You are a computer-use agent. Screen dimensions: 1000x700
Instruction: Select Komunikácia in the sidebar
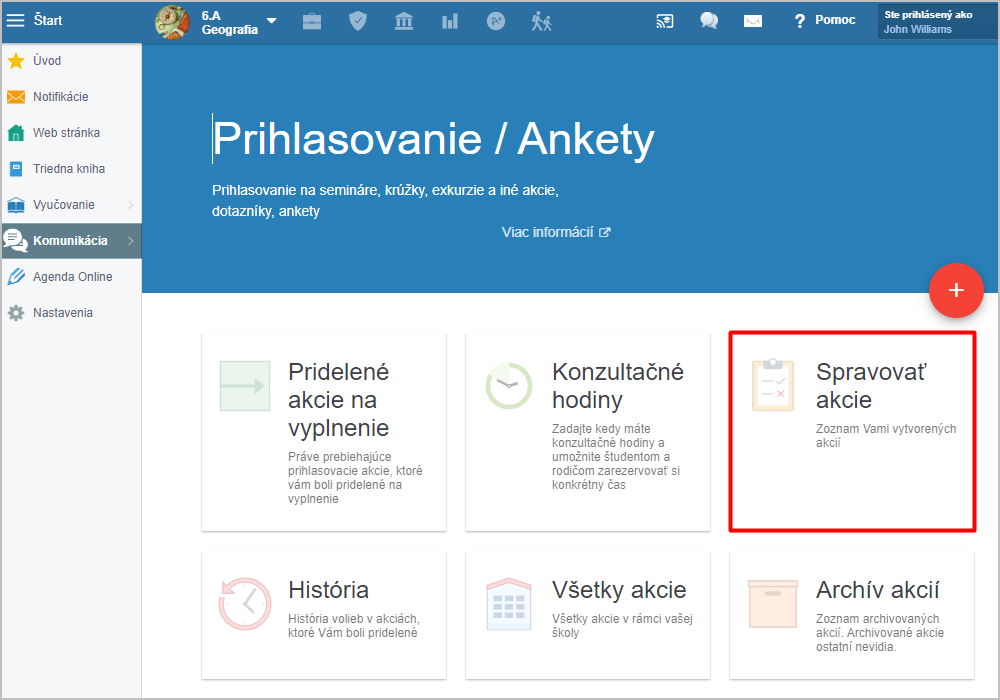coord(71,241)
